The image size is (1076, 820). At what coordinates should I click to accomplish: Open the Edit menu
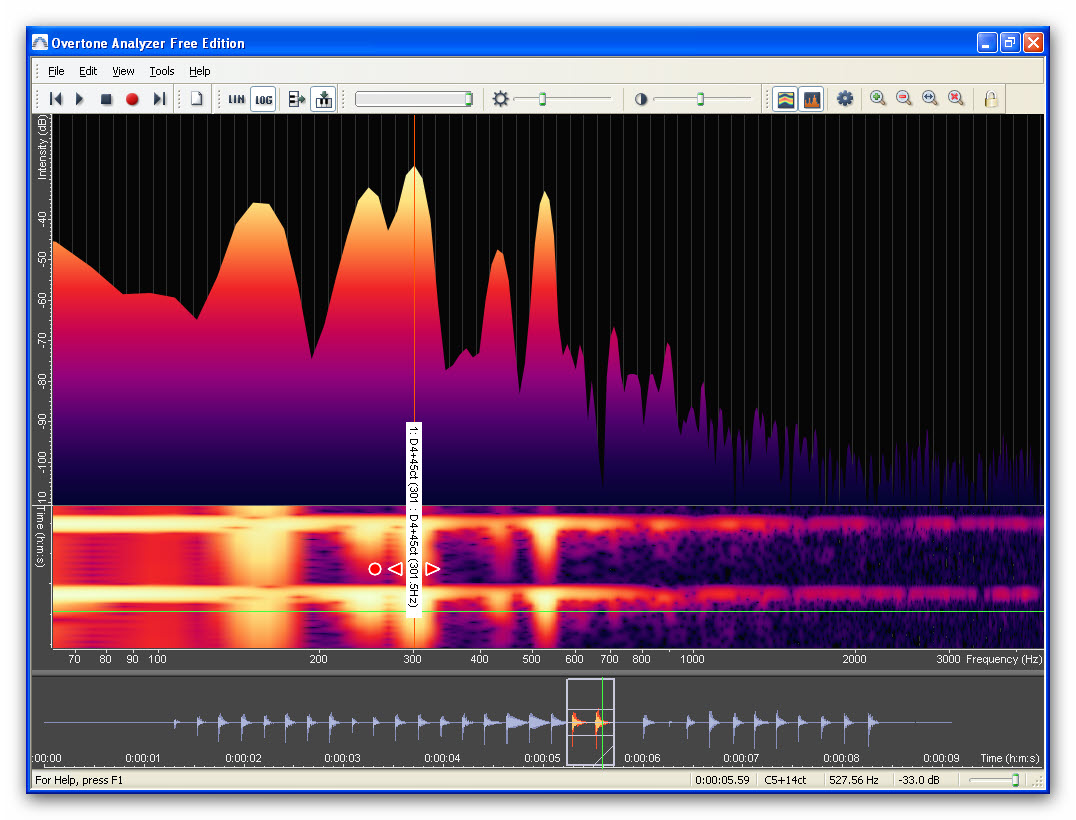coord(88,71)
